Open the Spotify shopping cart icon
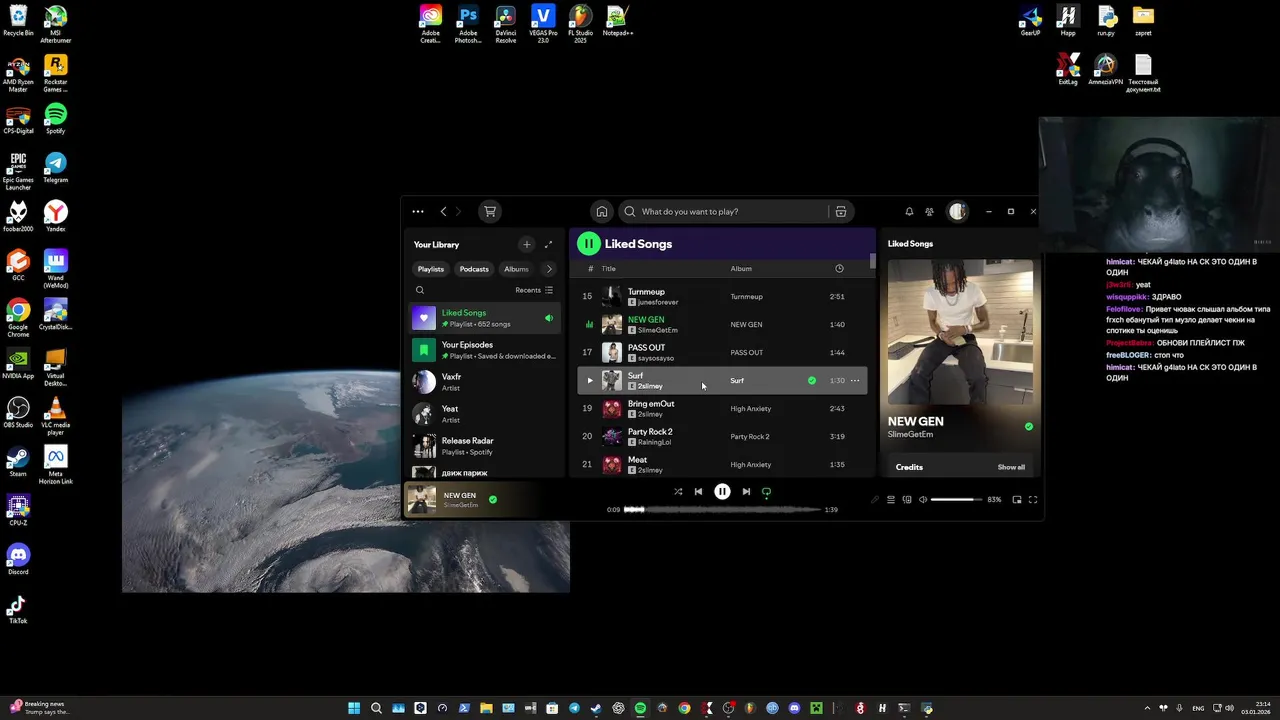The image size is (1280, 720). point(489,212)
